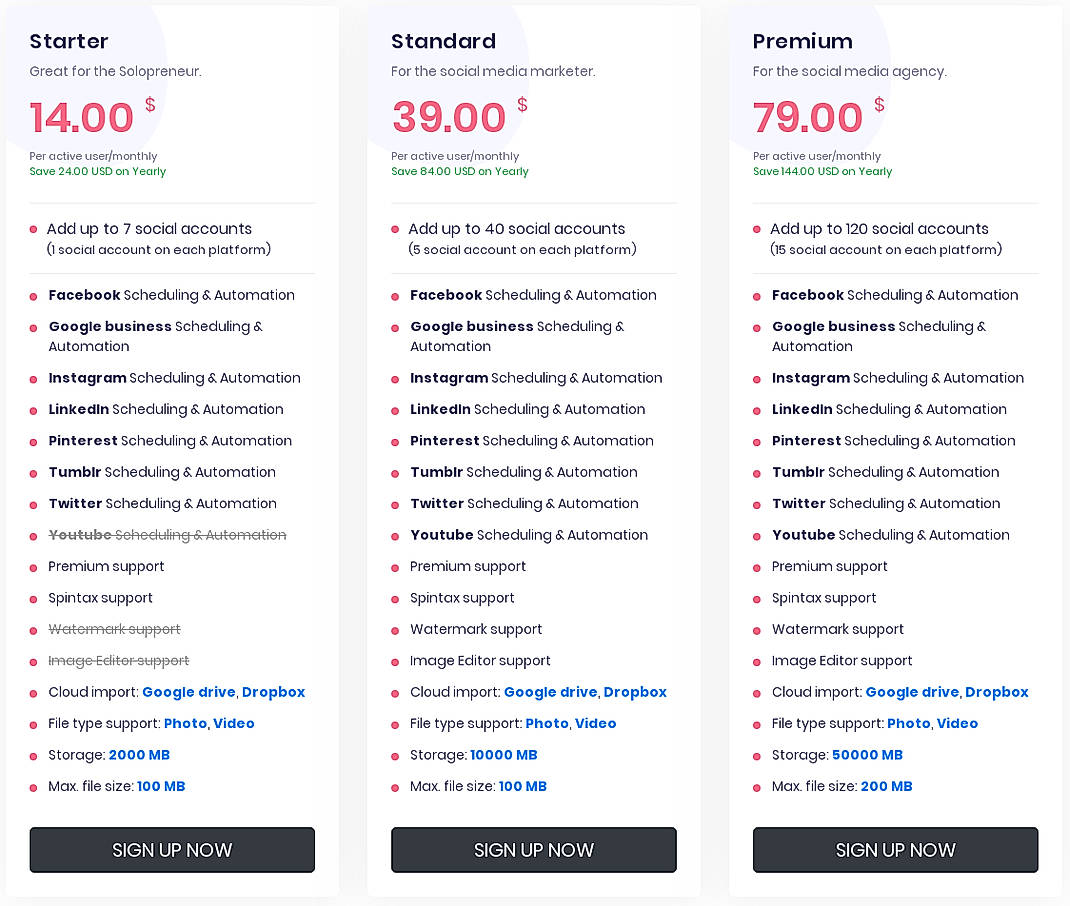Click Watermark support item in Premium column
Screen dimensions: 1070x906
coord(837,629)
